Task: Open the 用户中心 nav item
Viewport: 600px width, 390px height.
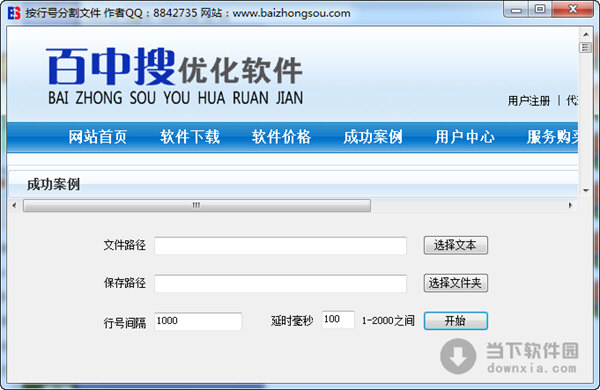Action: 465,137
